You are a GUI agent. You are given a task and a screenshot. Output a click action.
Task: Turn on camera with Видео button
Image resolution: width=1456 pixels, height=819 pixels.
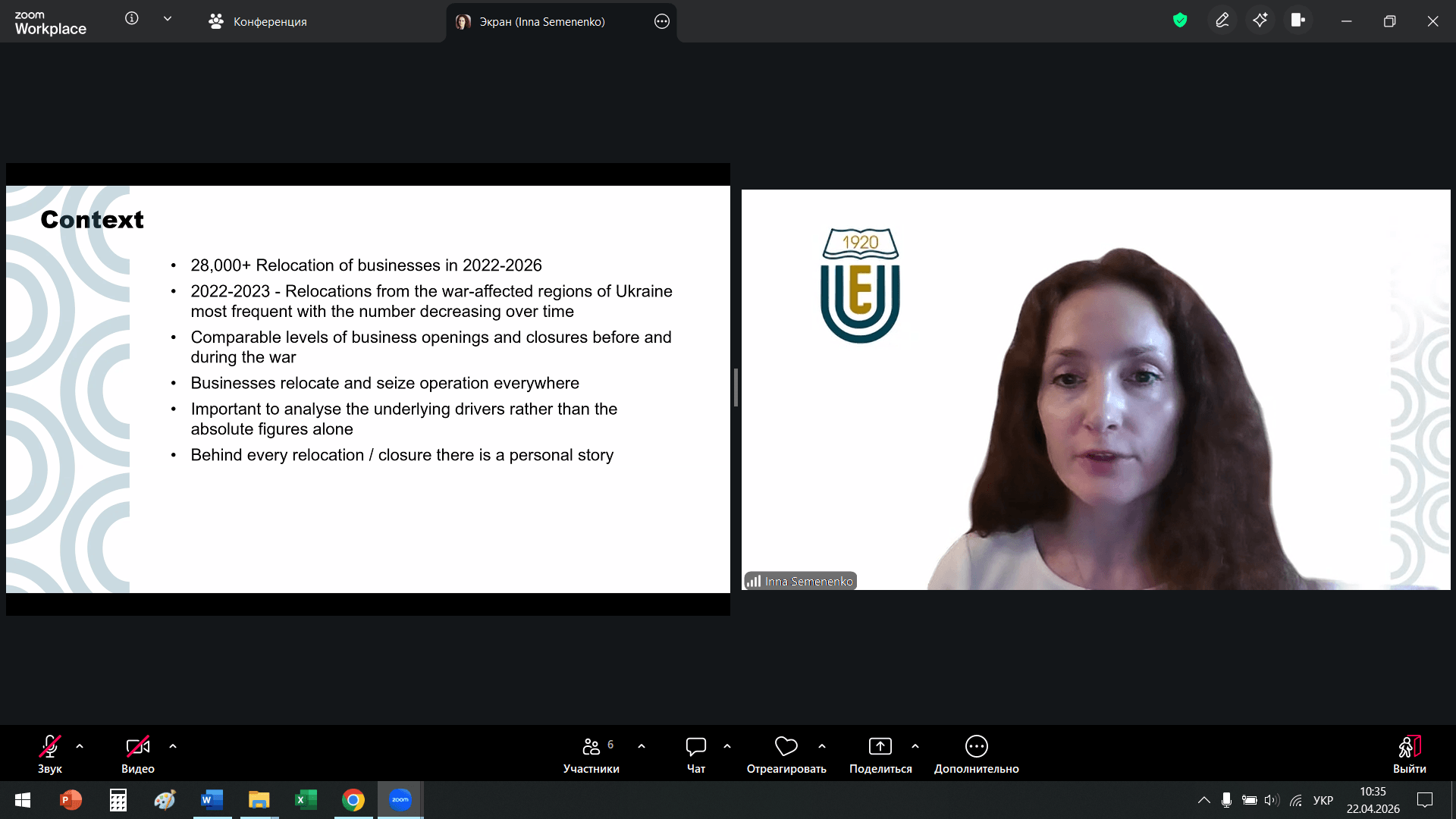pos(138,755)
